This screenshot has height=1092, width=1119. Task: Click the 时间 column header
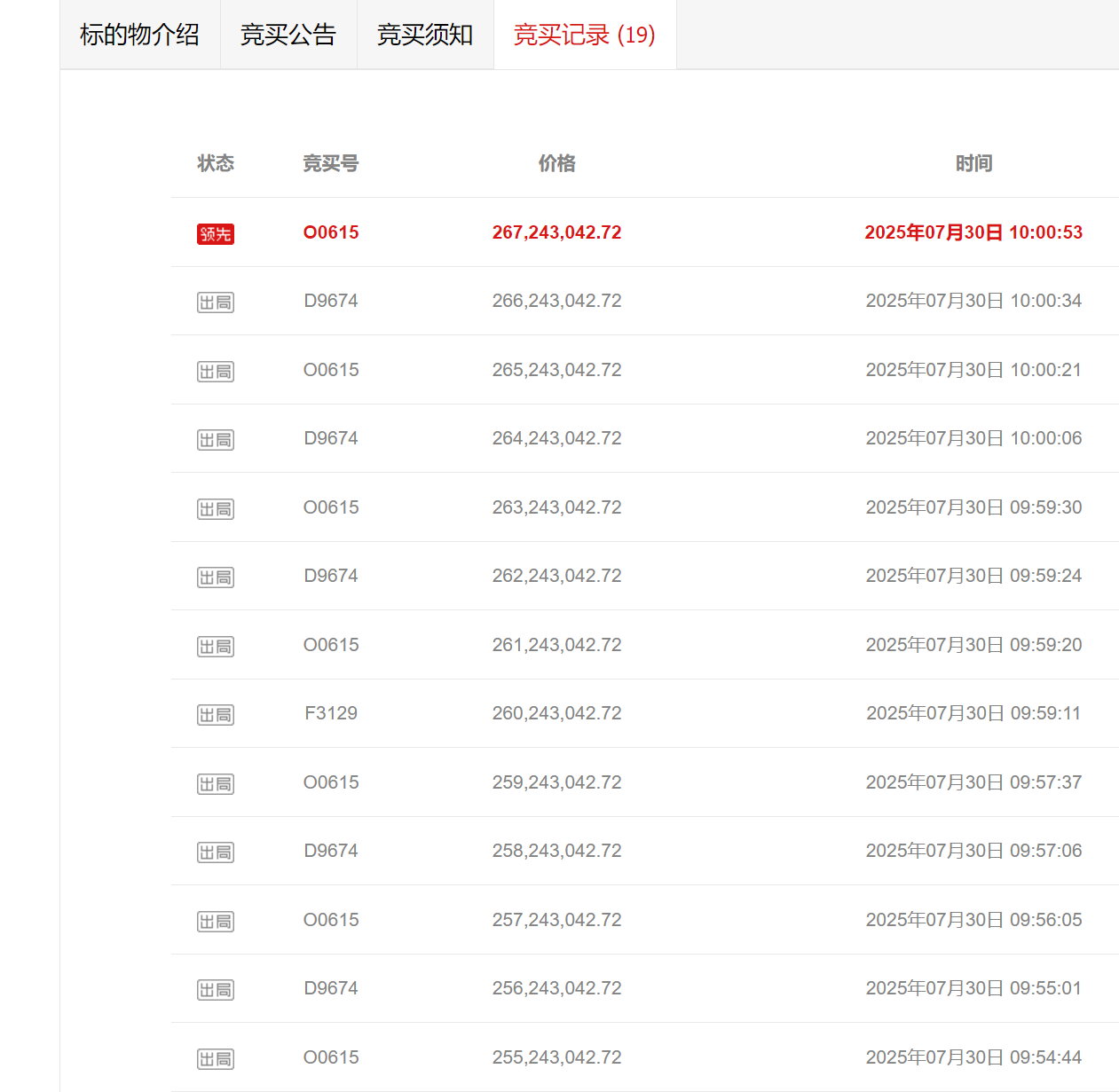click(973, 163)
